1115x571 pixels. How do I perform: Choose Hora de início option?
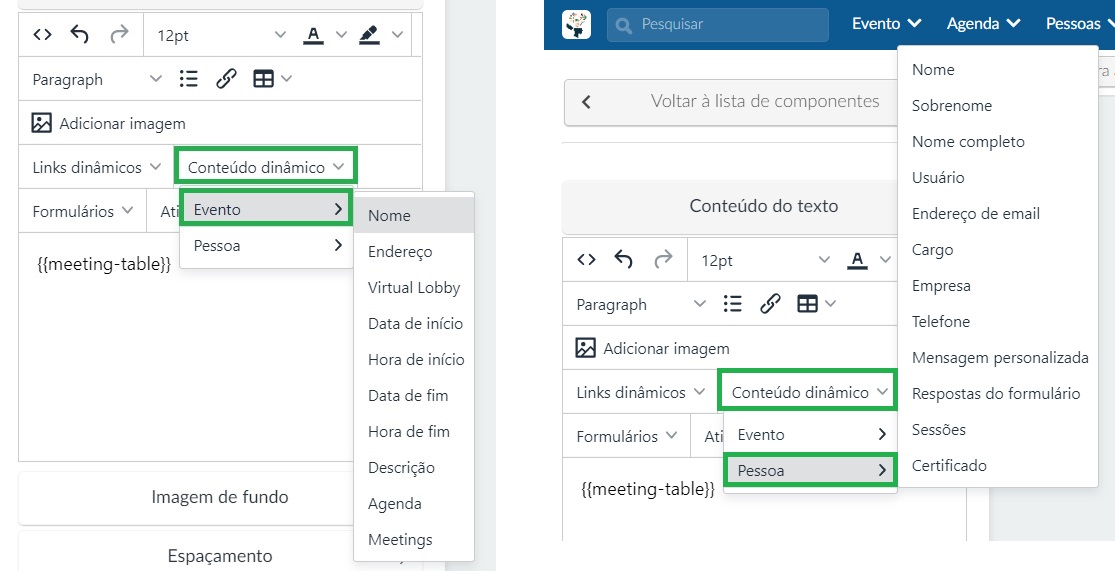coord(414,360)
